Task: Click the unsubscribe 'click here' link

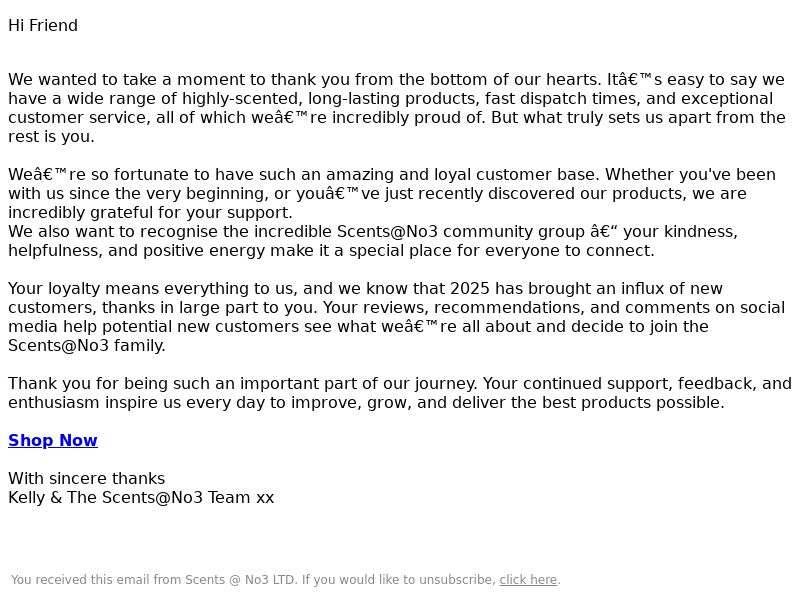Action: point(528,580)
